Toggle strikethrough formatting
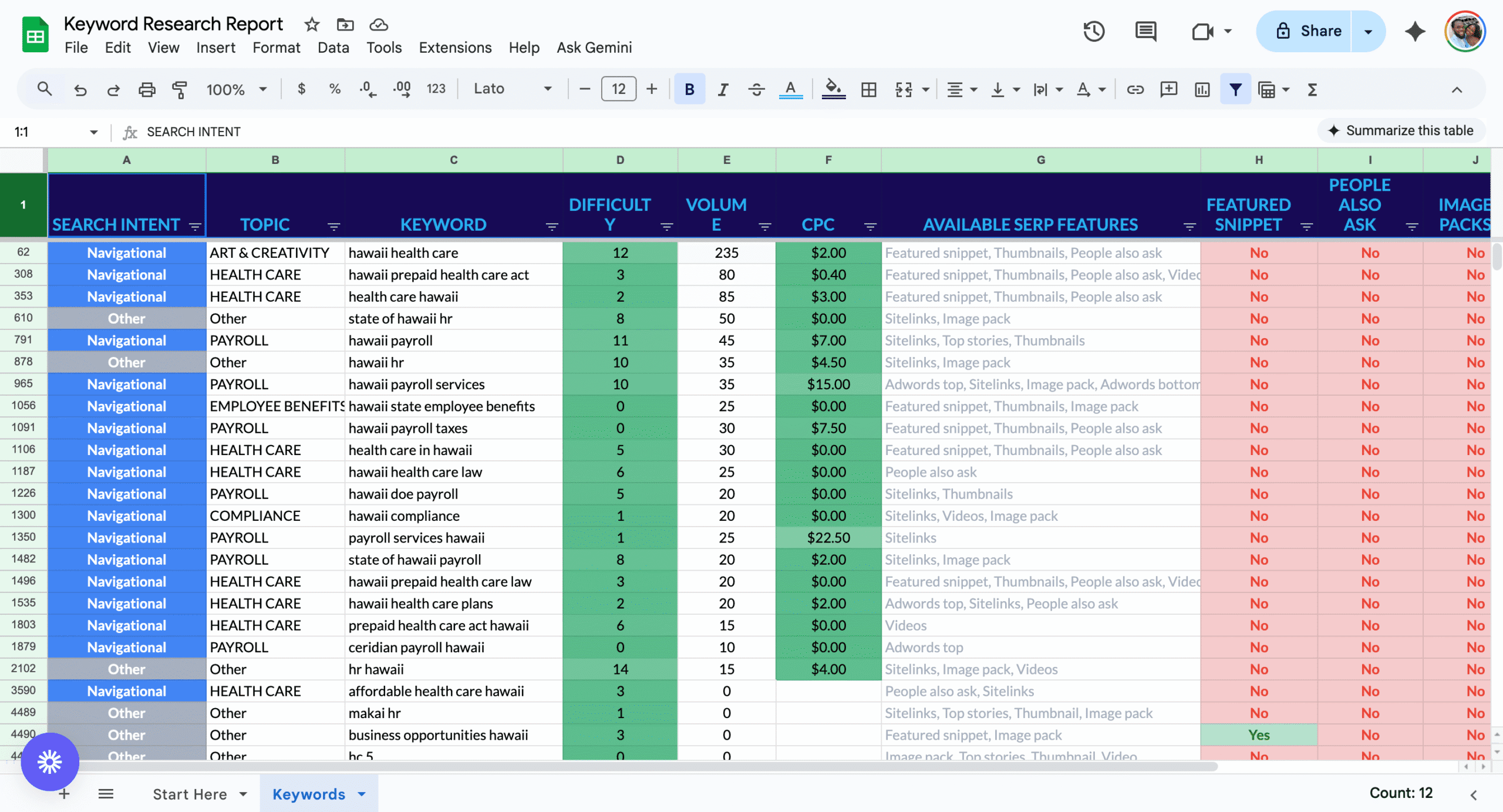Screen dimensions: 1503x812 pos(756,89)
